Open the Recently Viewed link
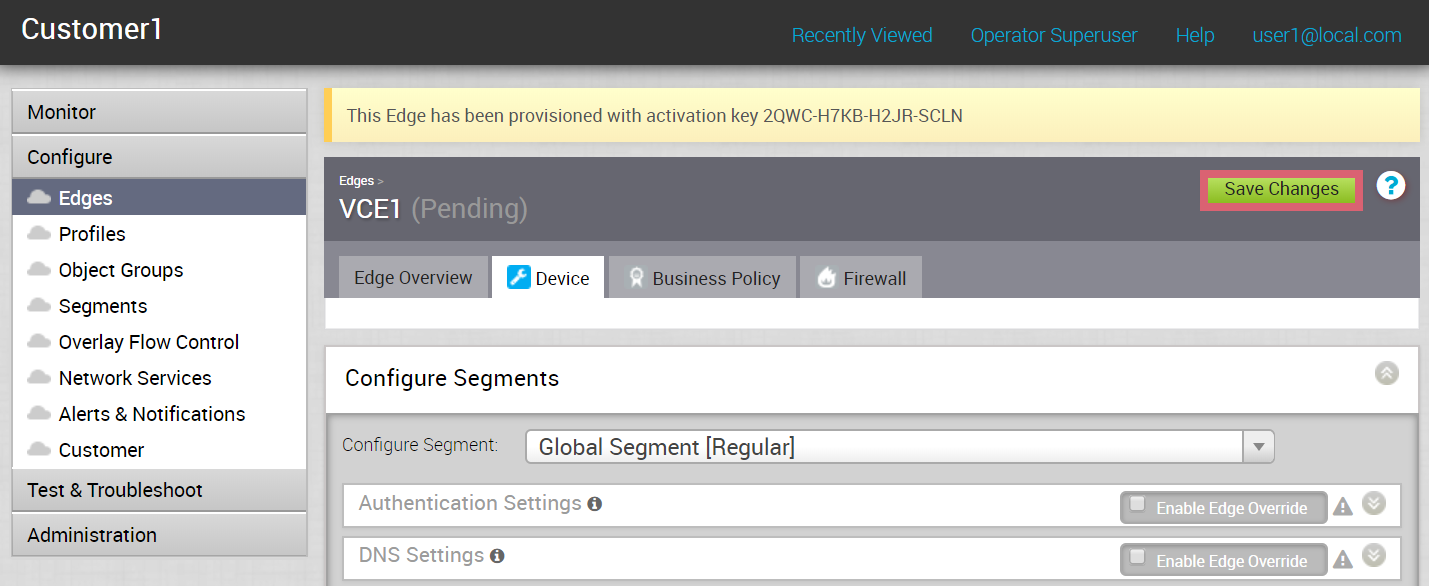This screenshot has height=586, width=1429. (x=862, y=35)
